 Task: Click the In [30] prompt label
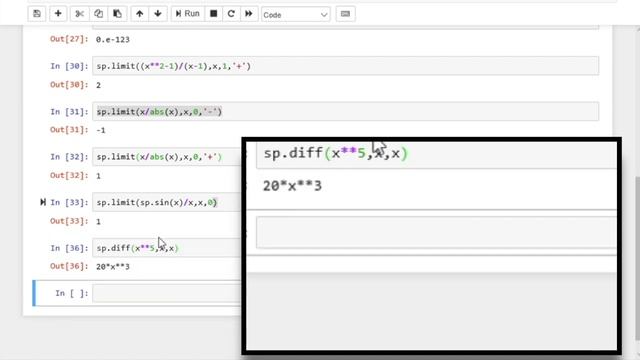[69, 66]
